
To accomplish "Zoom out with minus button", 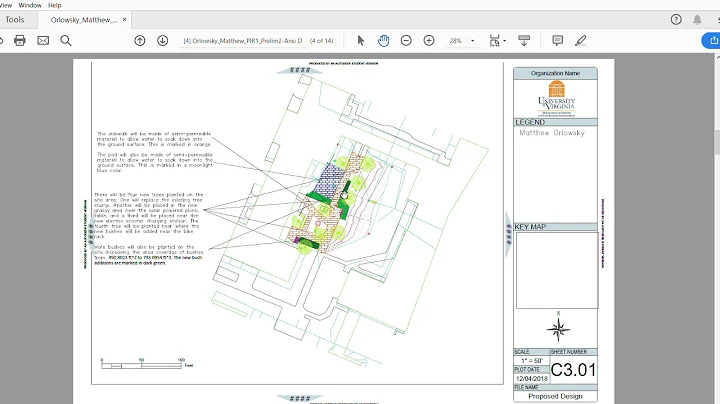I will click(406, 40).
